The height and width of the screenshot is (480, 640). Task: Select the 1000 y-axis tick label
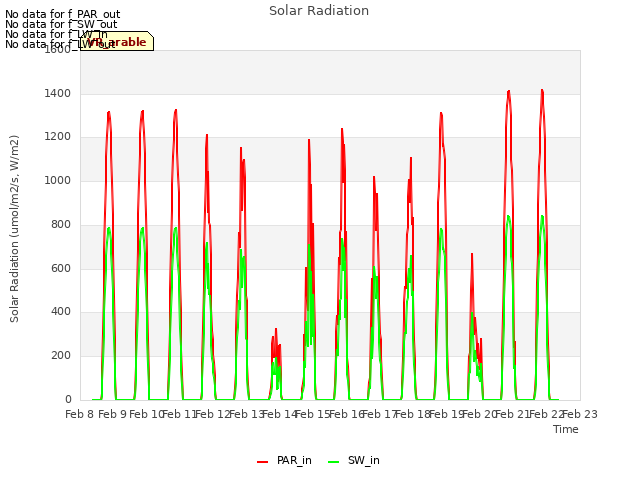tap(58, 180)
